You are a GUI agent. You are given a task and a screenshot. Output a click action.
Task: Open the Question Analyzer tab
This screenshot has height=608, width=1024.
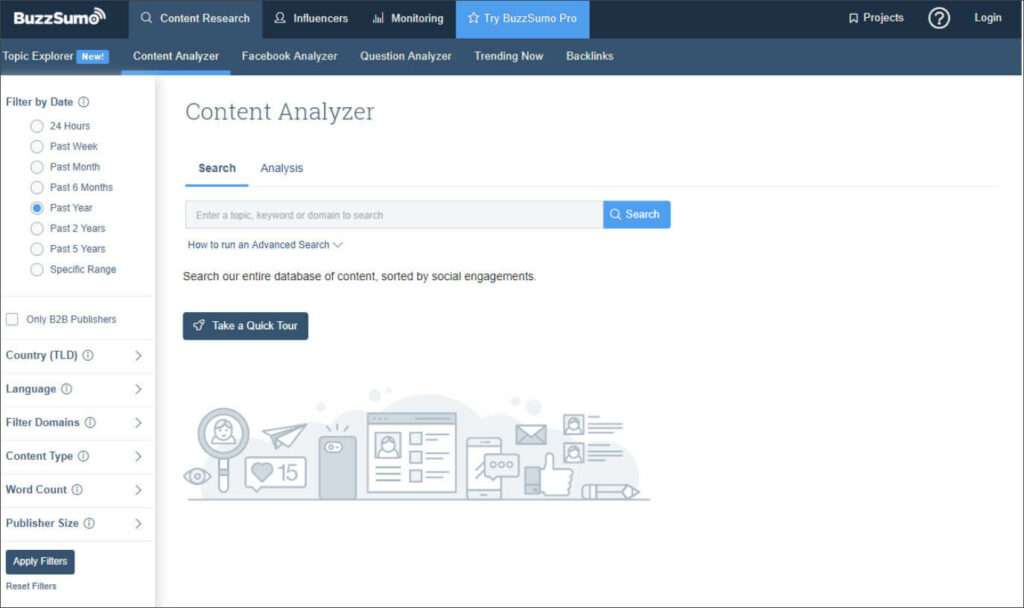(406, 56)
